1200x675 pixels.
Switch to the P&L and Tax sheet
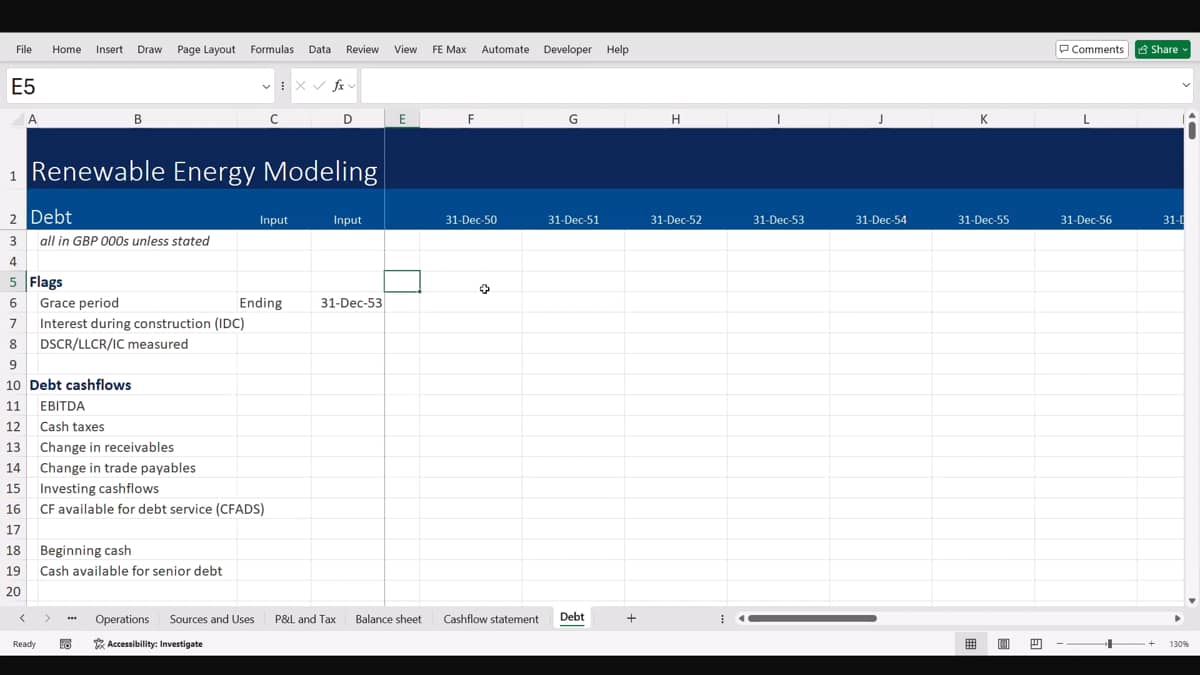[305, 619]
